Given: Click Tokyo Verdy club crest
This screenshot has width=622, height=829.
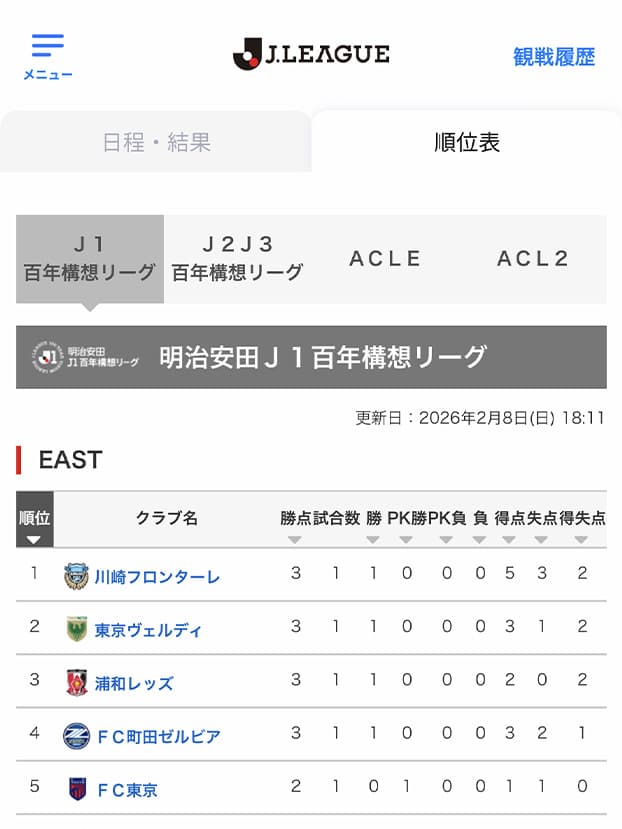Looking at the screenshot, I should (x=76, y=629).
